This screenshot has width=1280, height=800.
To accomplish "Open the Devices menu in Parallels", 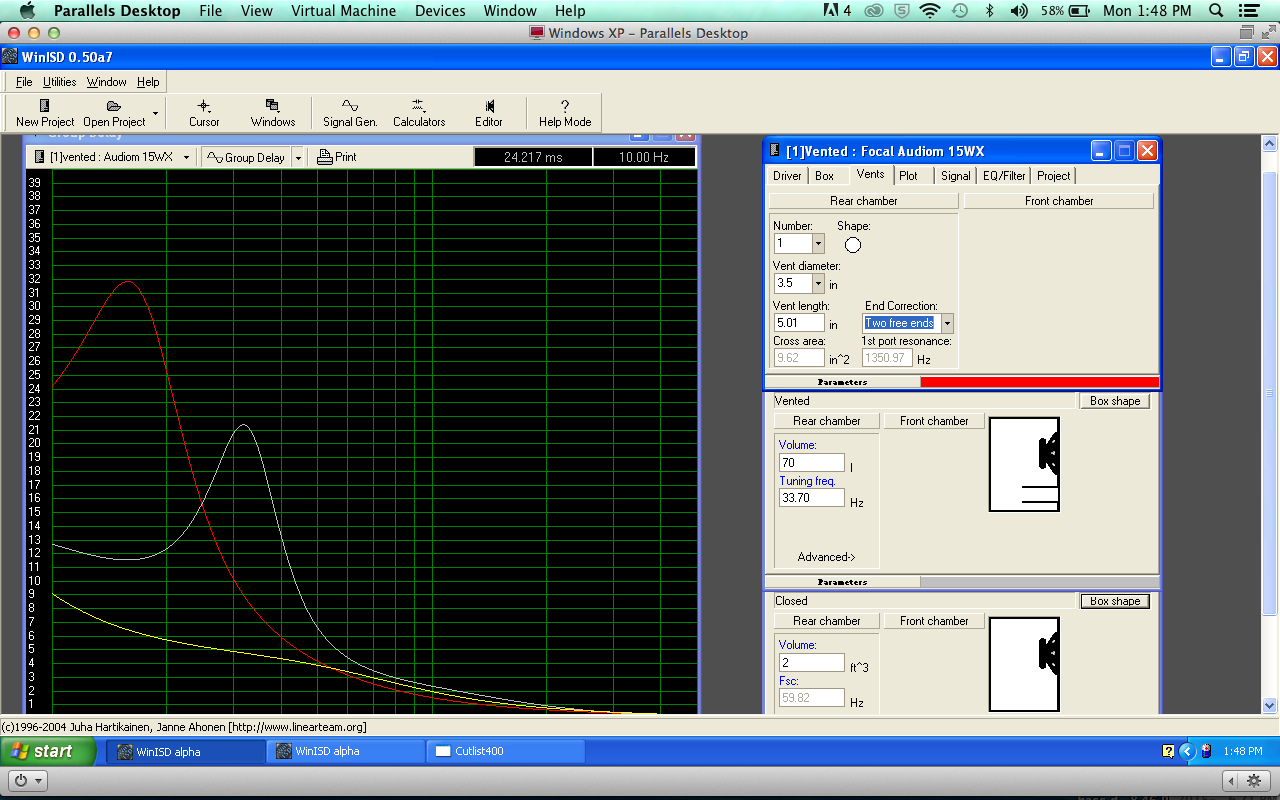I will point(440,11).
